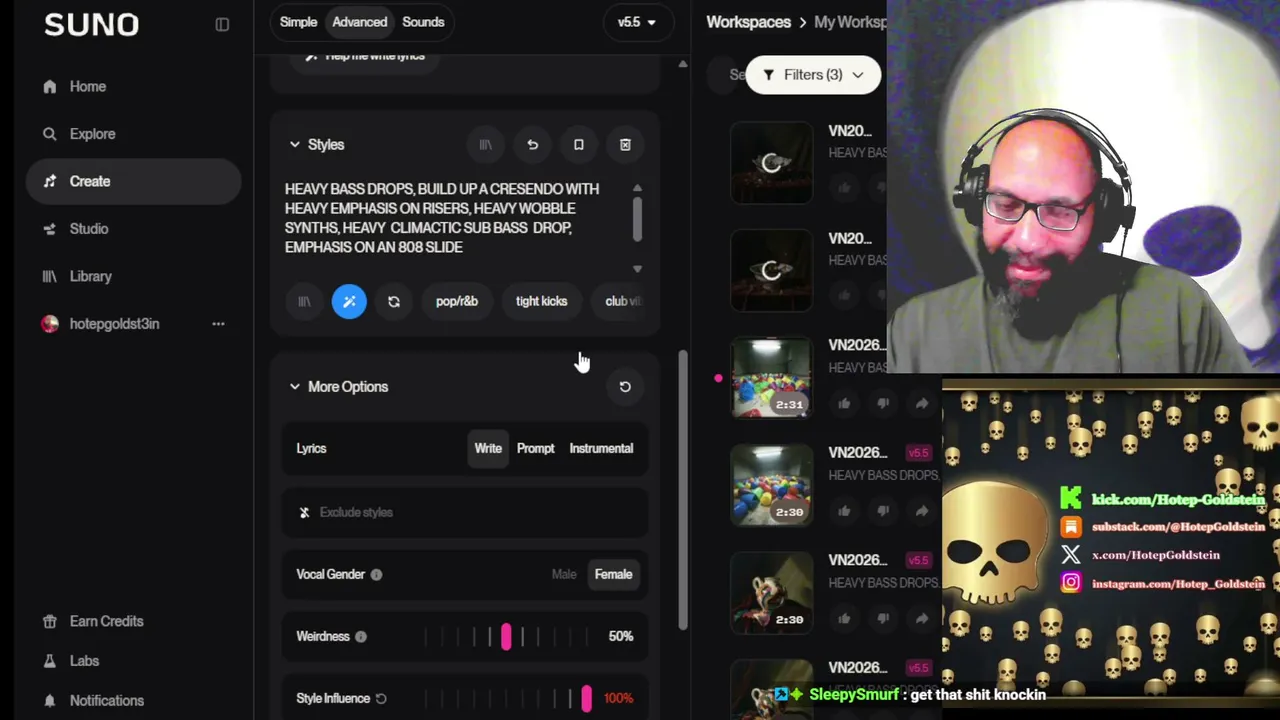Set Vocal Gender to Female

(x=613, y=575)
